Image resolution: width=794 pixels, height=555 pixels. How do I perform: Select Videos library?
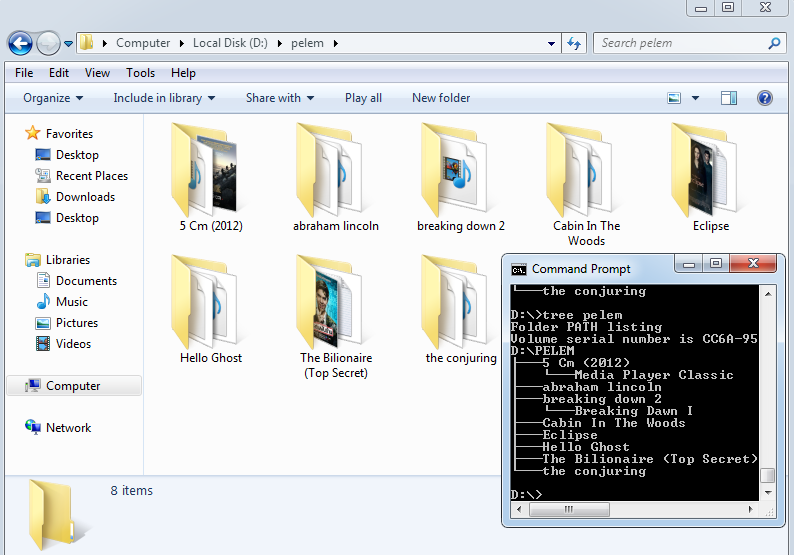pos(73,344)
